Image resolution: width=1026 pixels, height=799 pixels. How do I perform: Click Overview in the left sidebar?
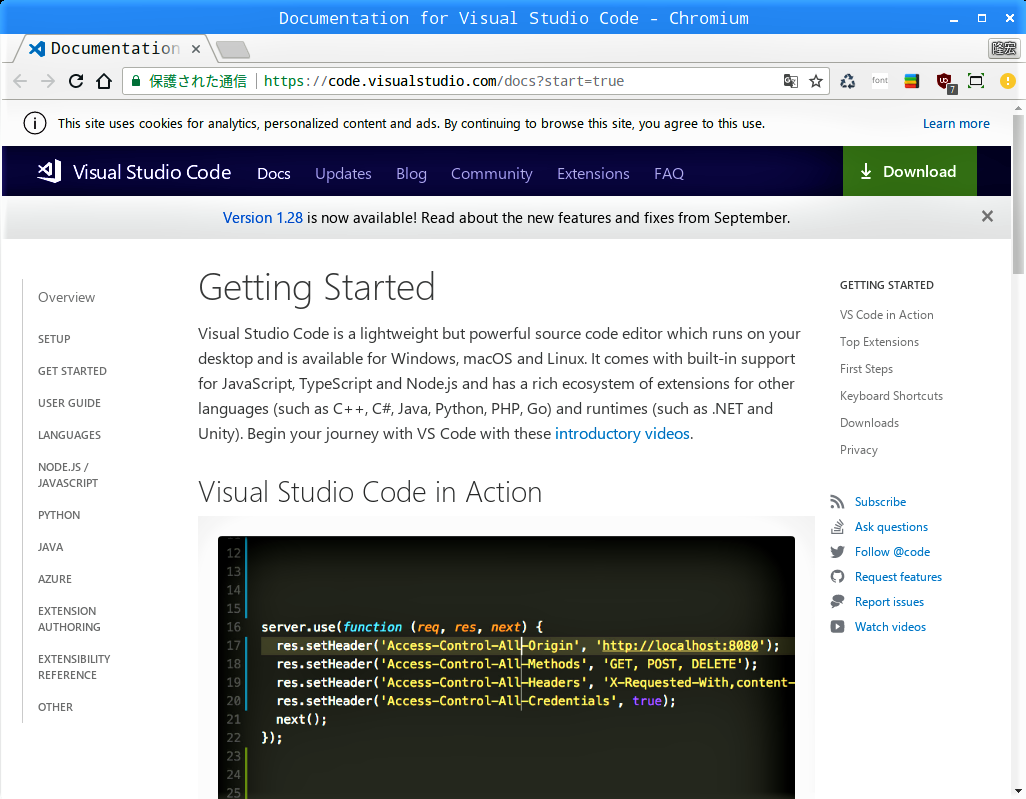[66, 297]
